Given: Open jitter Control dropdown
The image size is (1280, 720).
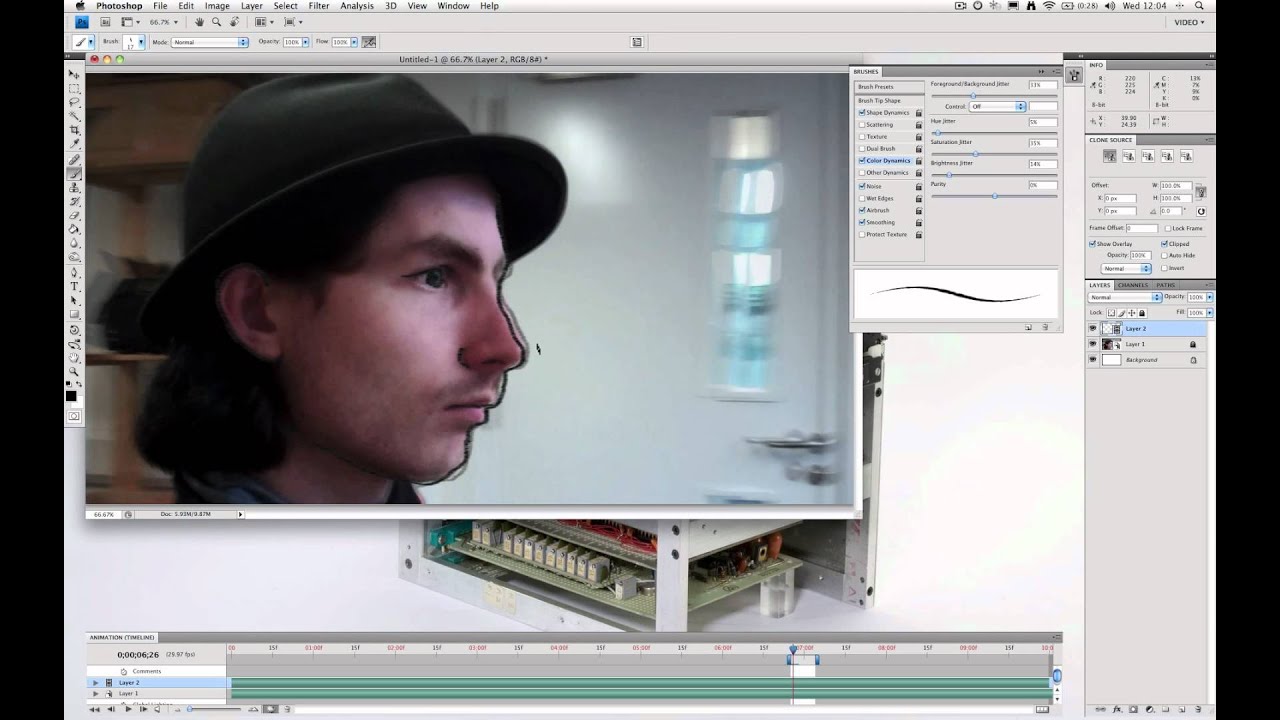Looking at the screenshot, I should pyautogui.click(x=997, y=106).
